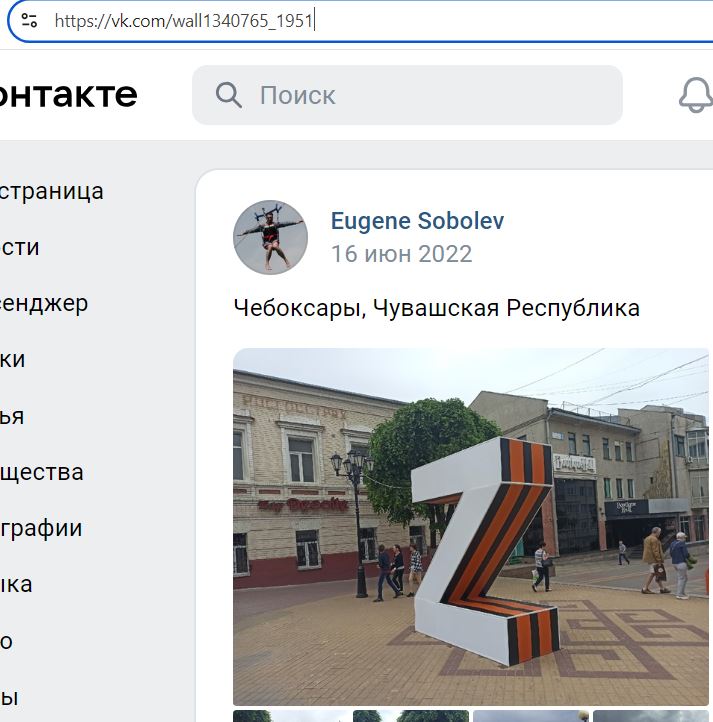This screenshot has height=722, width=713.
Task: Open second small thumbnail below main photo
Action: tap(411, 716)
